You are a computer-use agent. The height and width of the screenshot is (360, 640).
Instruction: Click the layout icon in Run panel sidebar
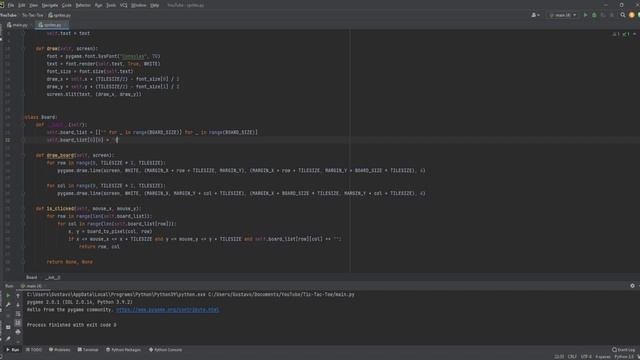tap(8, 327)
